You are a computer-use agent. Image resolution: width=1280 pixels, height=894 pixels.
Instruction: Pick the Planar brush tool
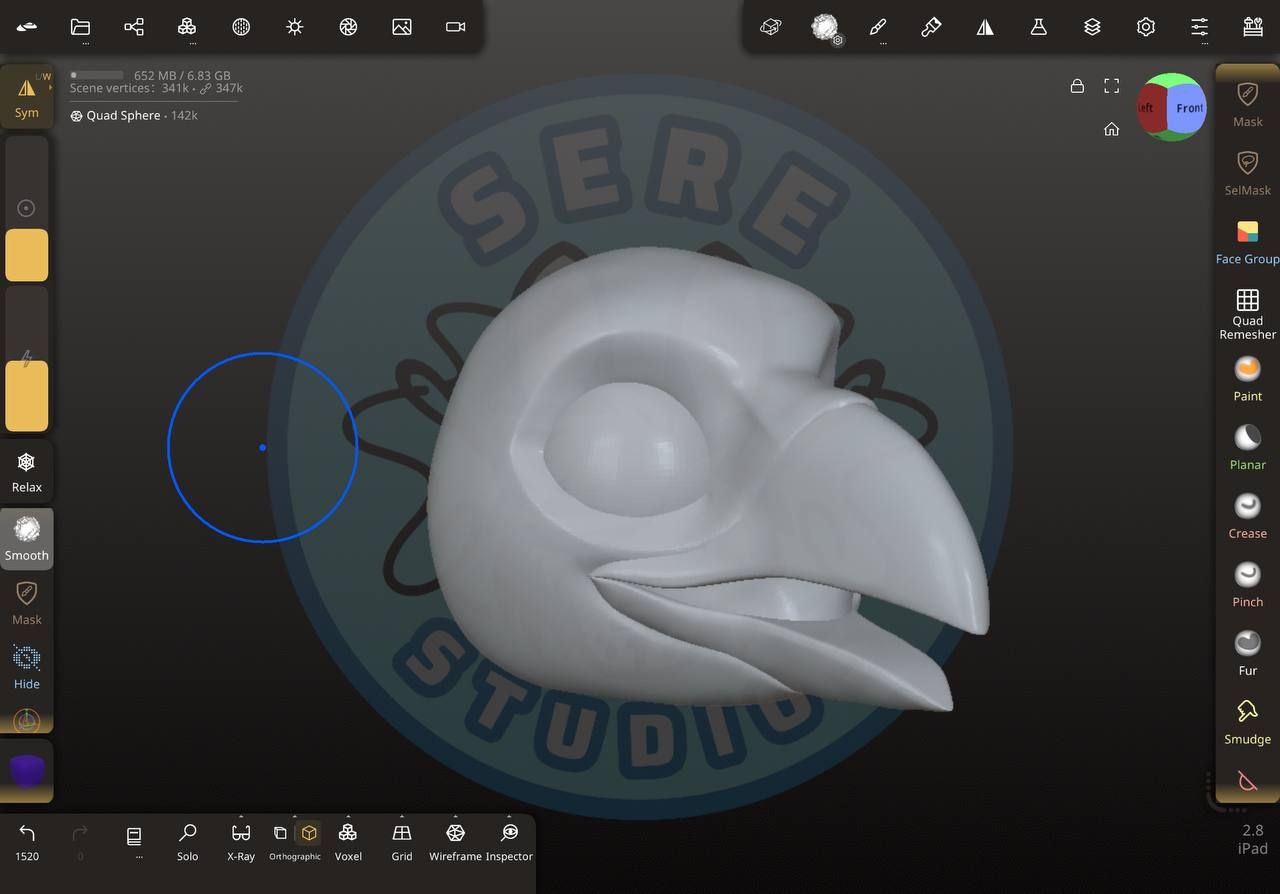[x=1247, y=446]
